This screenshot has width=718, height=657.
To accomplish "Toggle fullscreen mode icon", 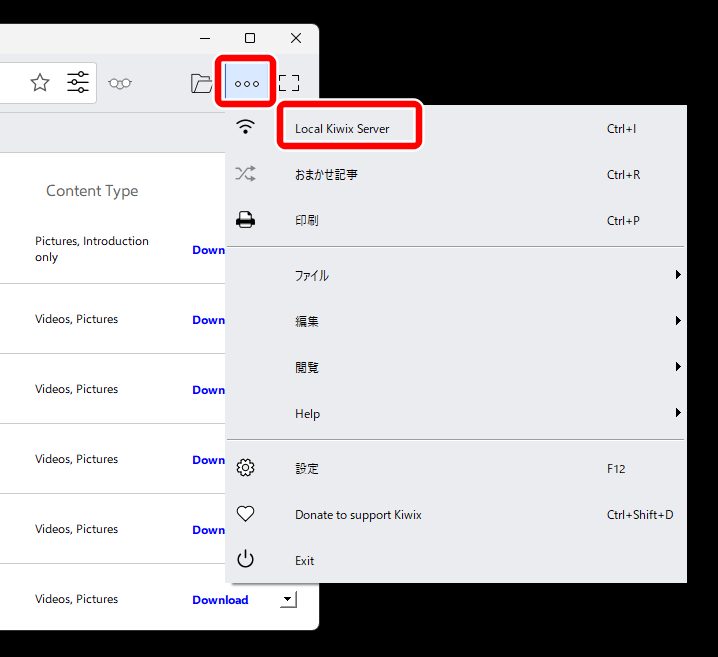I will click(x=289, y=84).
